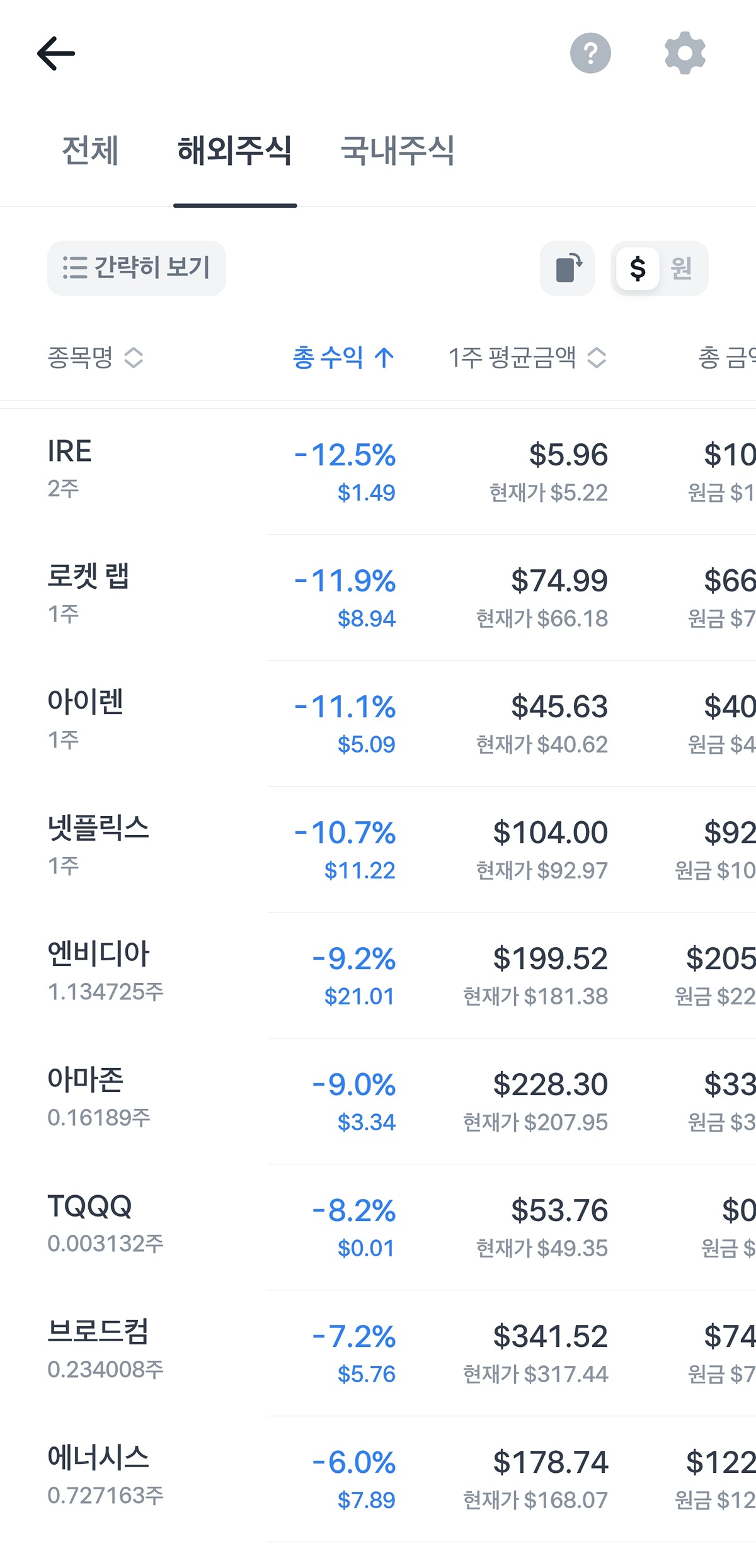
Task: Switch currency display to 원
Action: pos(681,268)
